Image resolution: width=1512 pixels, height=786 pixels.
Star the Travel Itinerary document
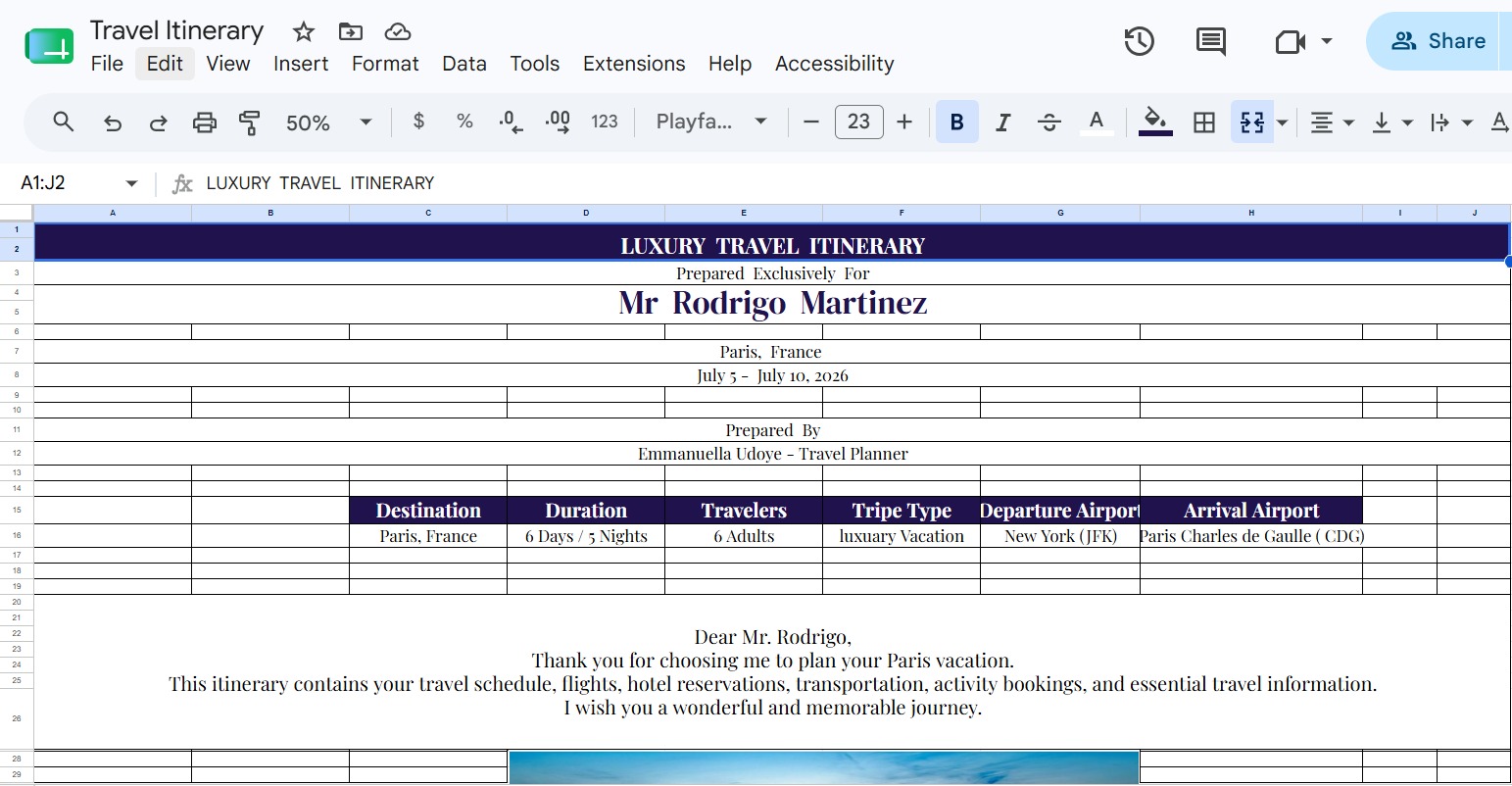pyautogui.click(x=304, y=31)
